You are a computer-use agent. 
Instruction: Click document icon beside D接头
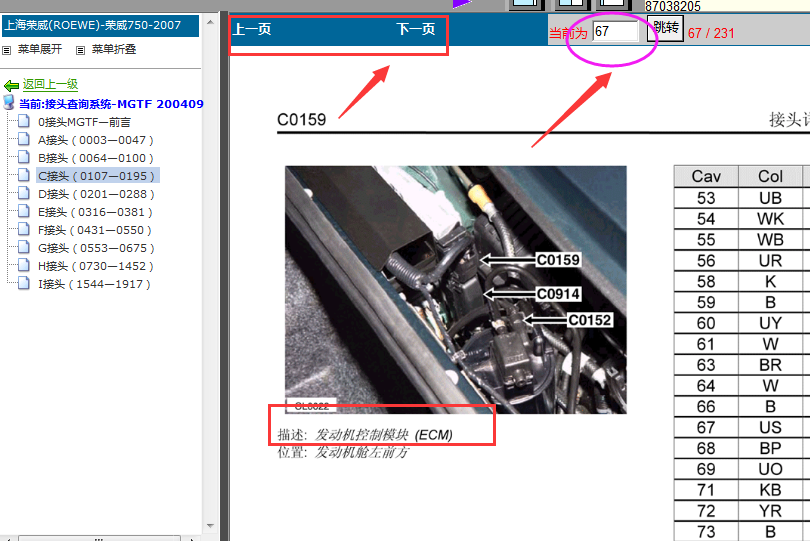[24, 193]
